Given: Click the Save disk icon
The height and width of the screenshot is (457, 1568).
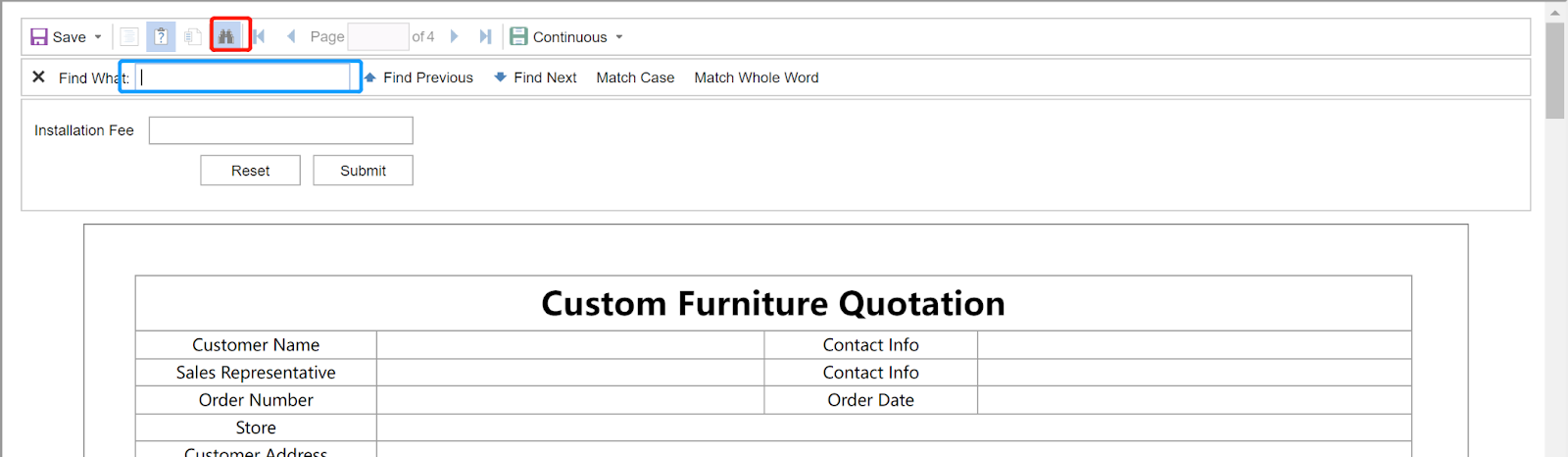Looking at the screenshot, I should point(39,37).
